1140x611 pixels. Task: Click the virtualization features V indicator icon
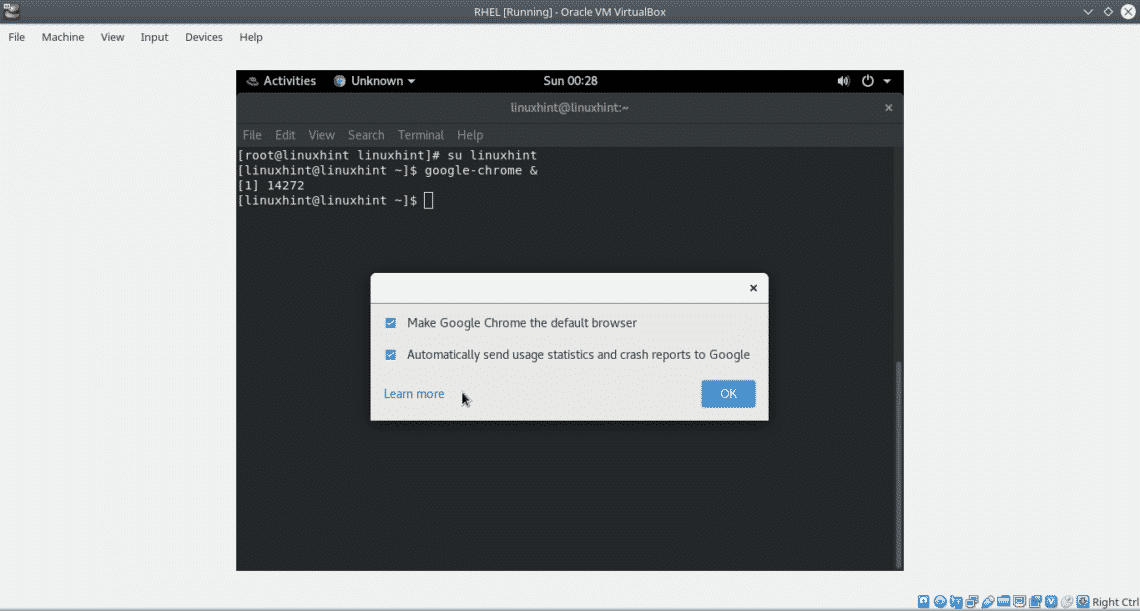point(1051,602)
